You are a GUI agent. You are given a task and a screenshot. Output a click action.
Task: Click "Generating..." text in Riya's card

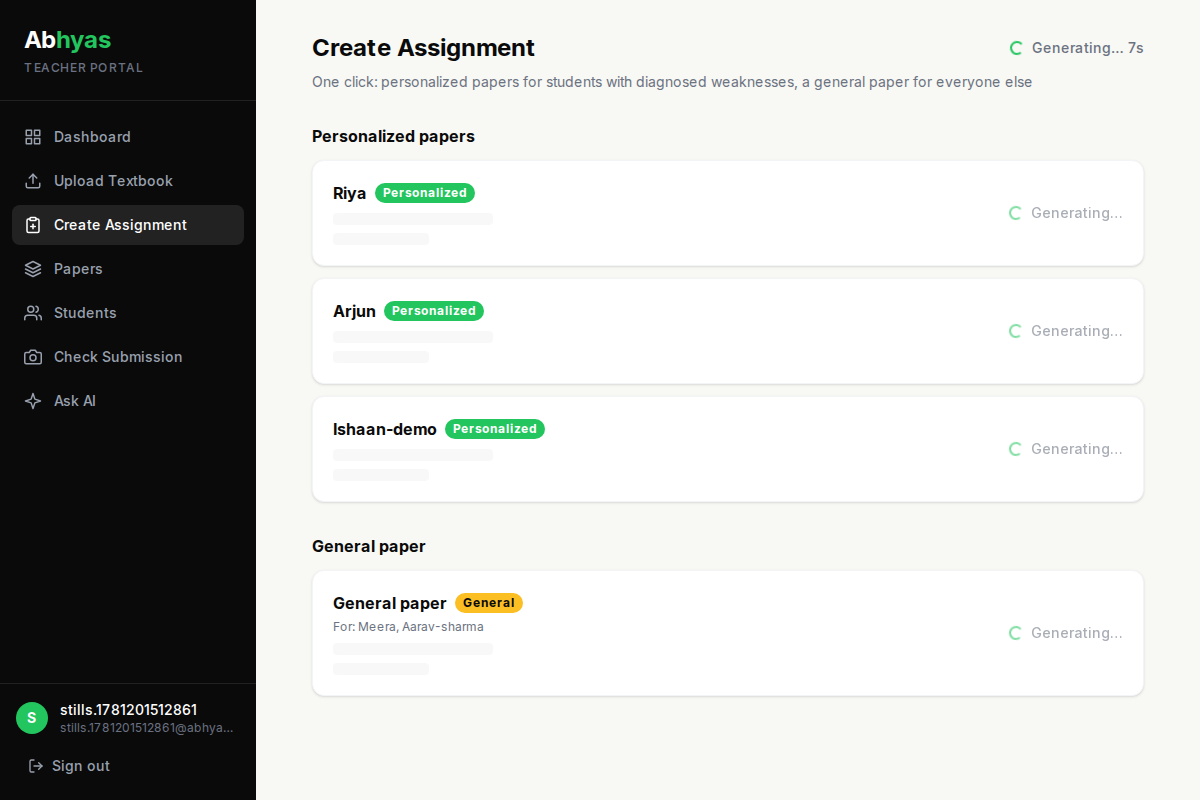point(1077,213)
